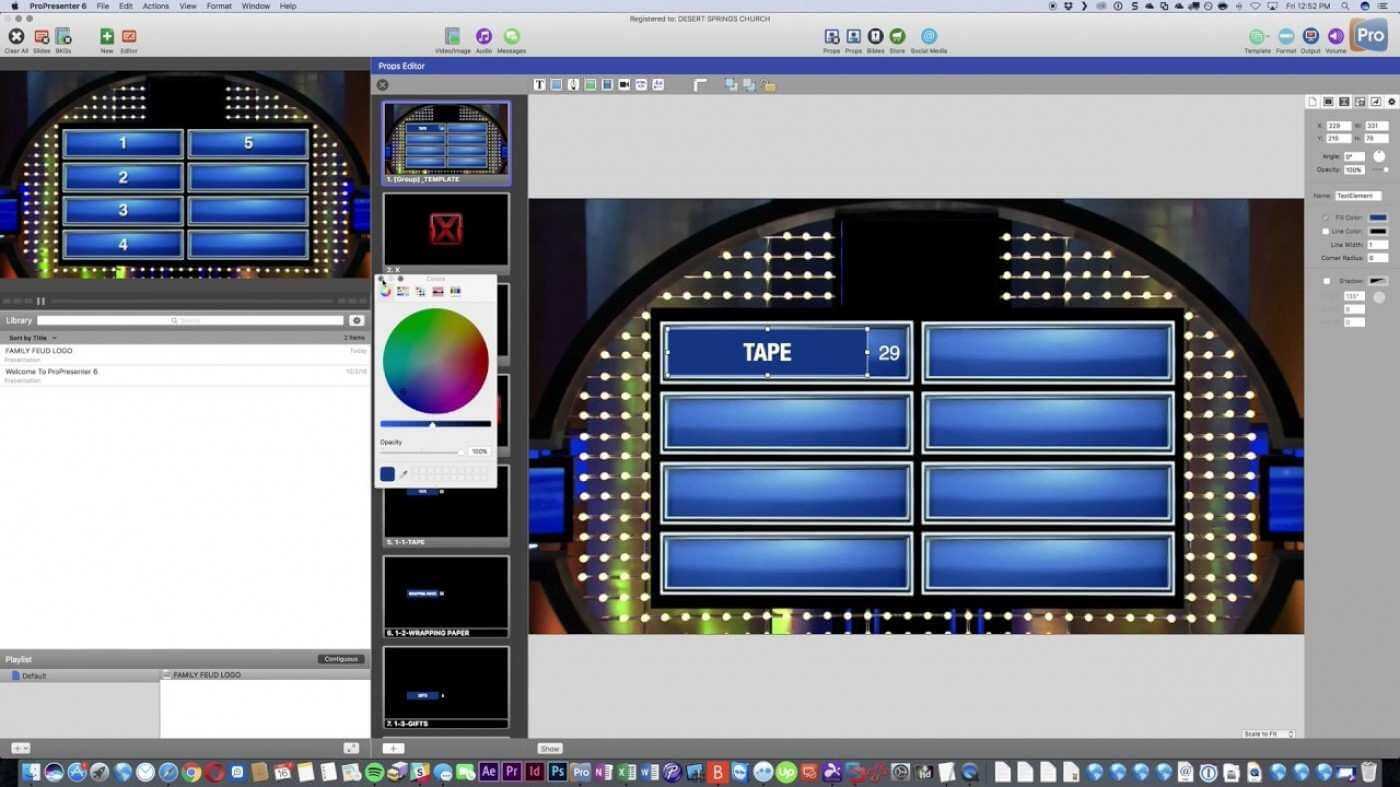The image size is (1400, 787).
Task: Enable the Line Color checkbox
Action: 1326,231
